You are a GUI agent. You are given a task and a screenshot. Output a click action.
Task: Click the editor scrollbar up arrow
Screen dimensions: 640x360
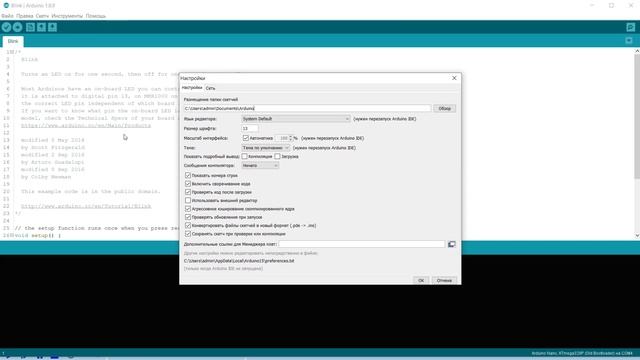637,51
